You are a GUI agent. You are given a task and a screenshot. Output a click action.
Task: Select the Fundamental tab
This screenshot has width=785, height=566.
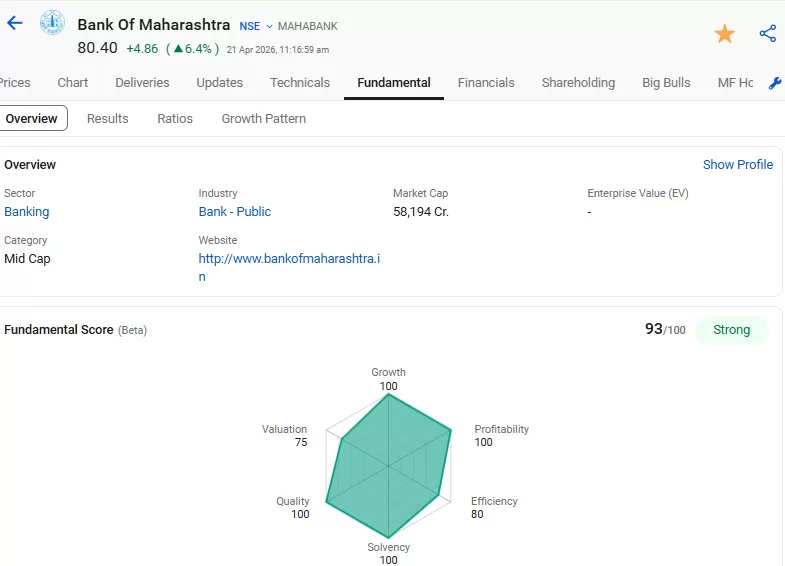394,83
